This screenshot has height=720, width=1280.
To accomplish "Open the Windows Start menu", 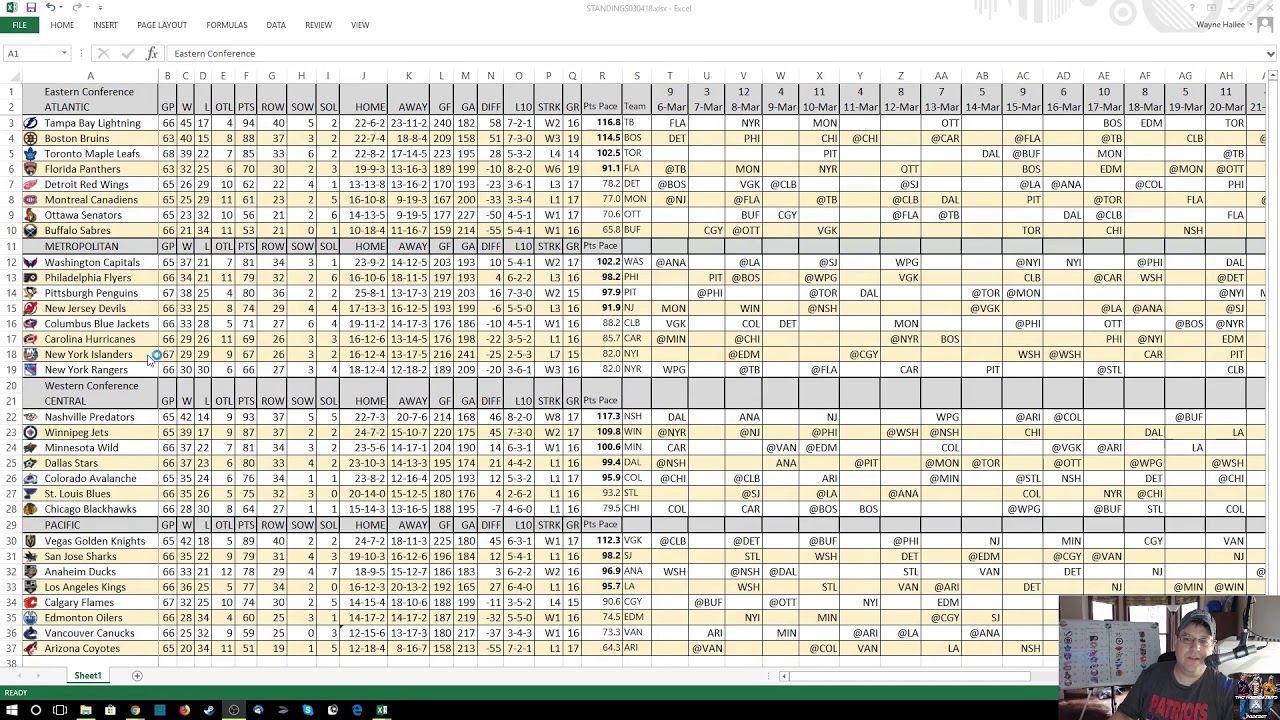I will 11,710.
